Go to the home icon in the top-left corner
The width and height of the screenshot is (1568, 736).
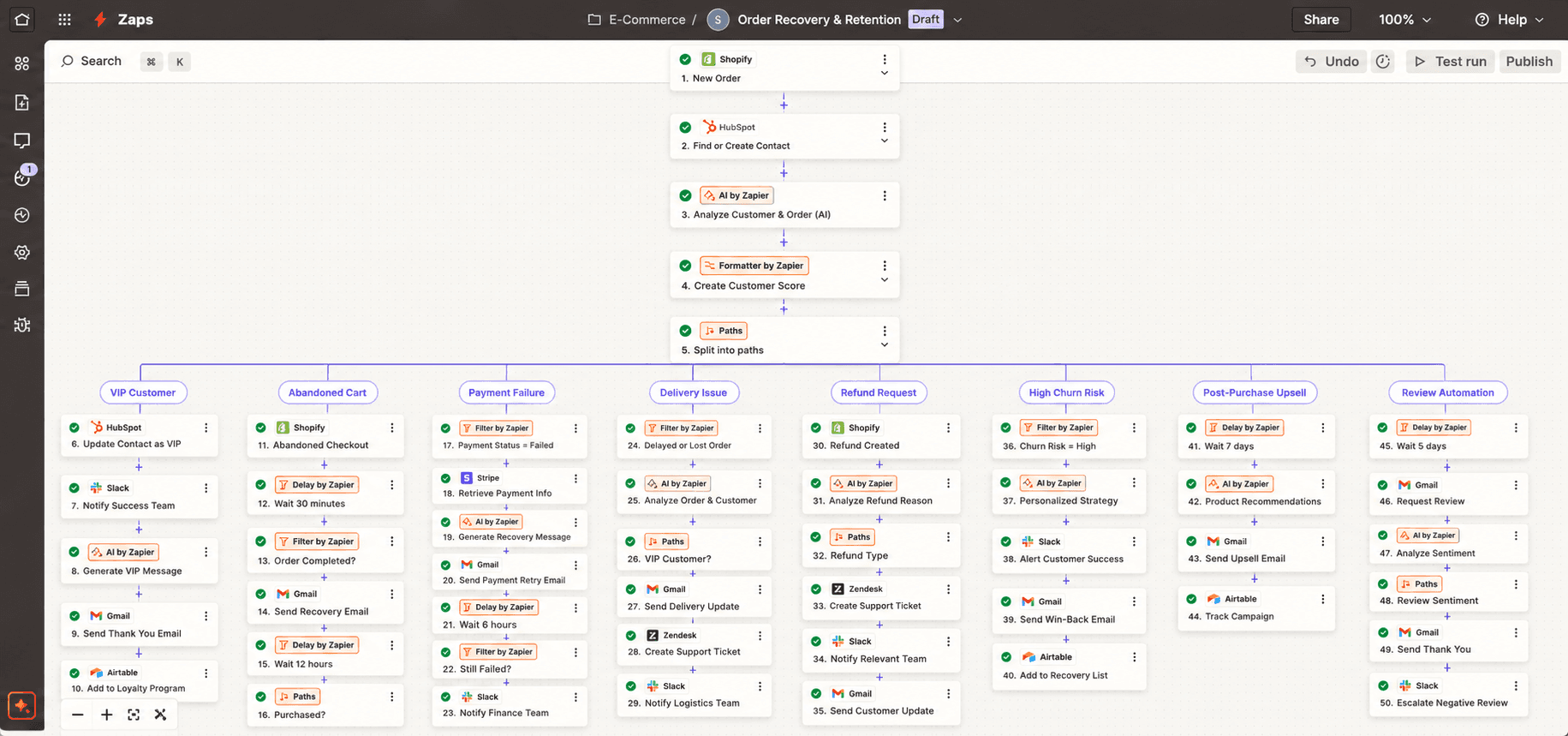point(21,19)
